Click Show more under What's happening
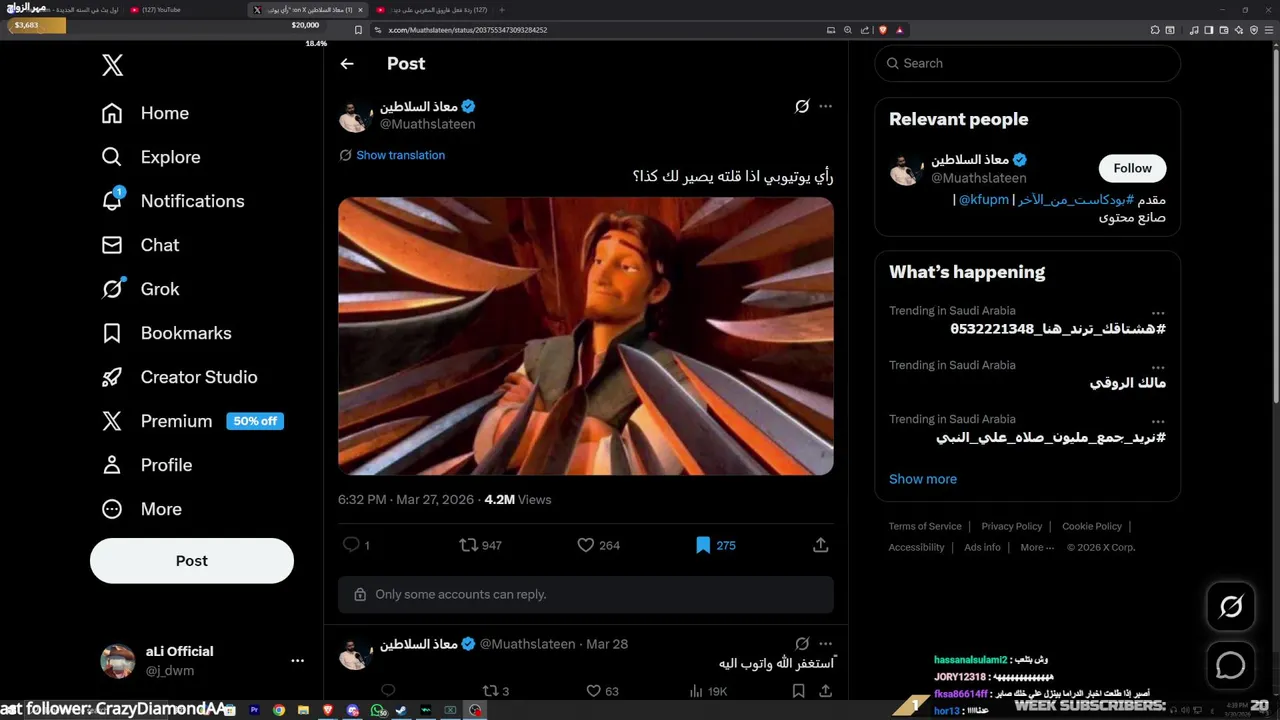This screenshot has width=1280, height=720. pyautogui.click(x=923, y=479)
